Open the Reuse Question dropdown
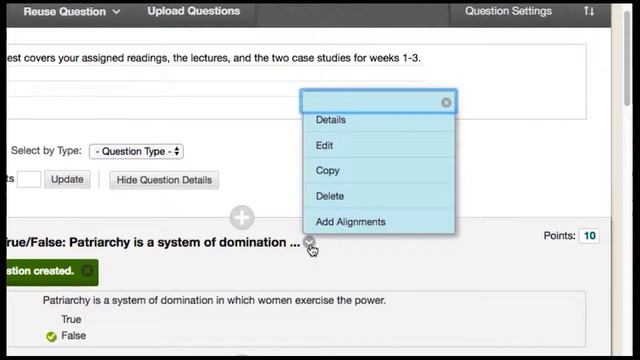 click(x=72, y=11)
